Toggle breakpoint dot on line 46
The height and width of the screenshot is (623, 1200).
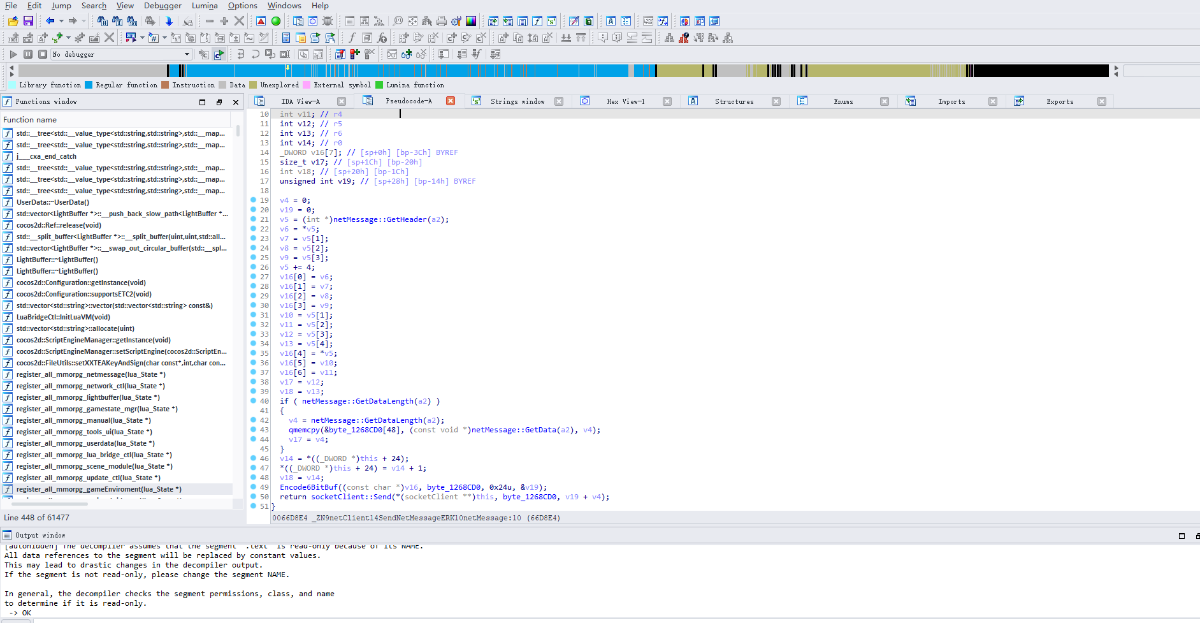252,458
